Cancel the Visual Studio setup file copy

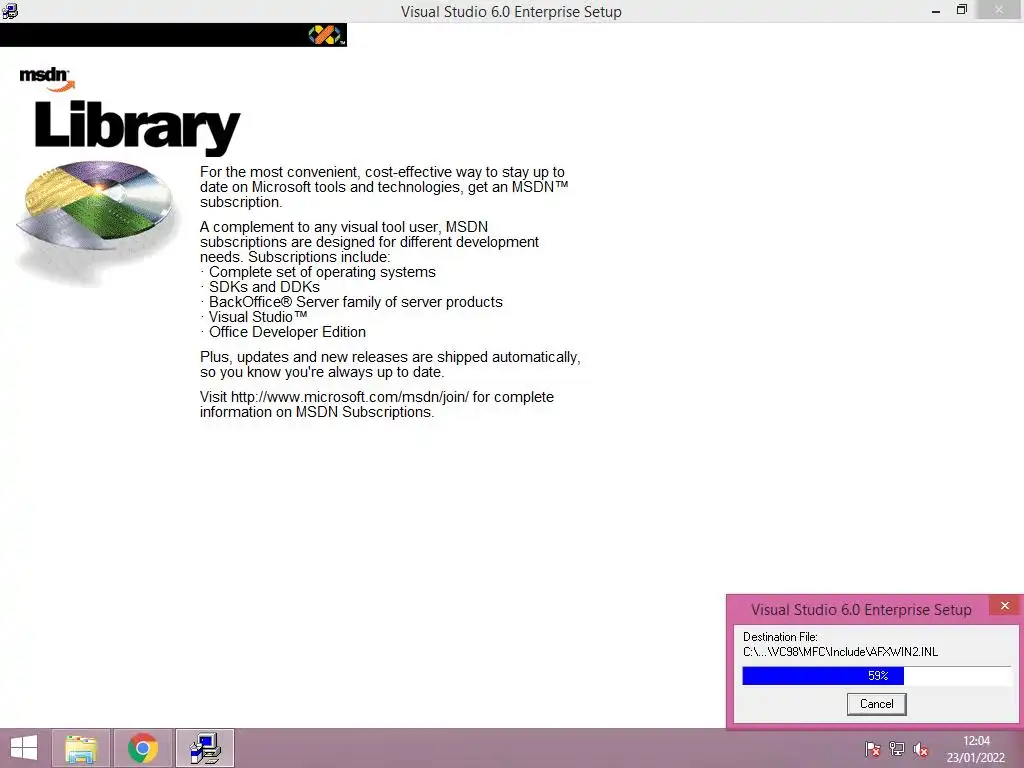pyautogui.click(x=876, y=704)
